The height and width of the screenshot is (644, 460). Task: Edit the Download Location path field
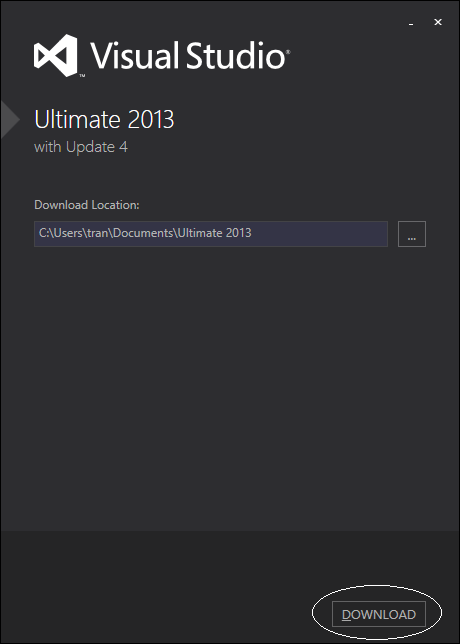coord(211,234)
